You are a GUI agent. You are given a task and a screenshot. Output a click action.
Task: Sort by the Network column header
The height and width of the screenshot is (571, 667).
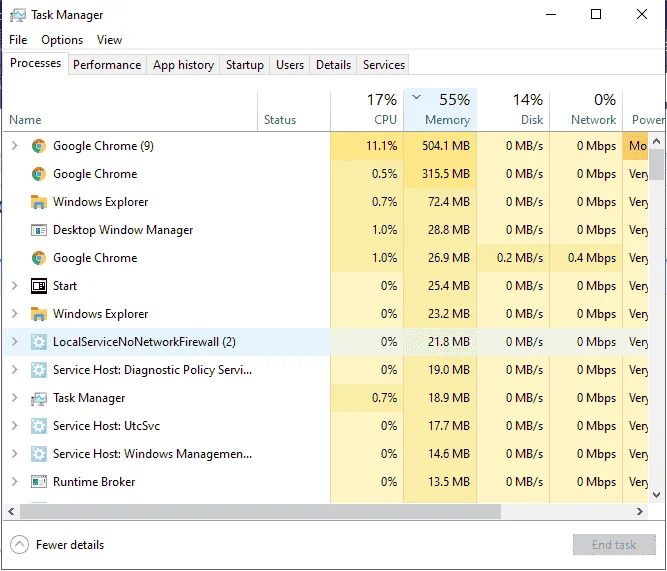click(x=586, y=111)
